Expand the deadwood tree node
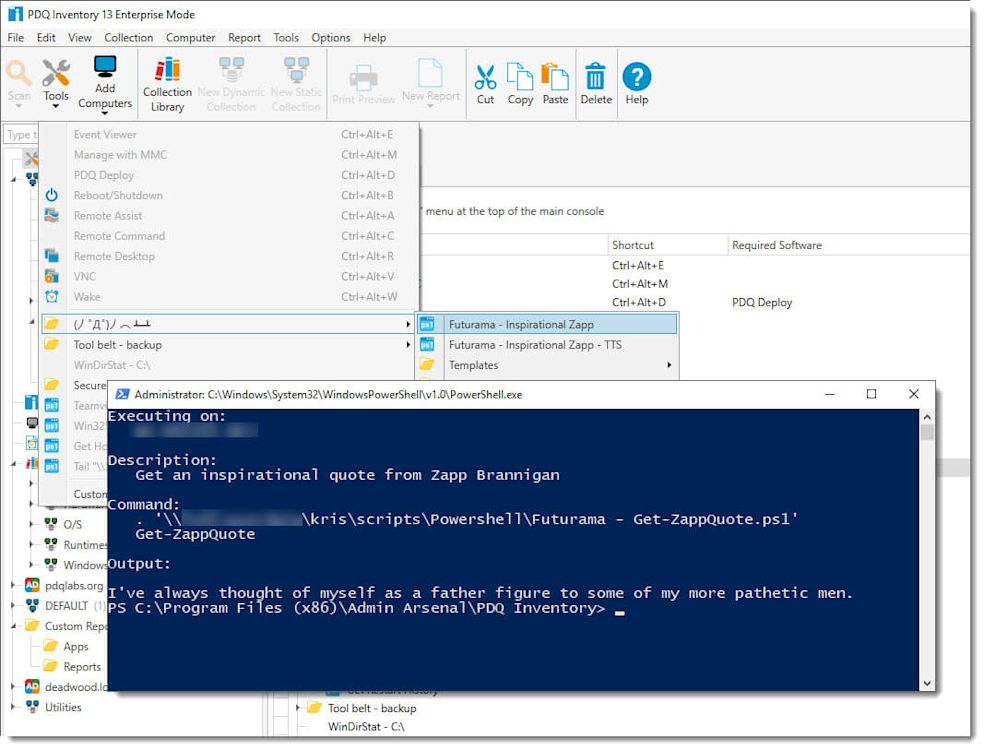This screenshot has width=984, height=750. (x=13, y=687)
